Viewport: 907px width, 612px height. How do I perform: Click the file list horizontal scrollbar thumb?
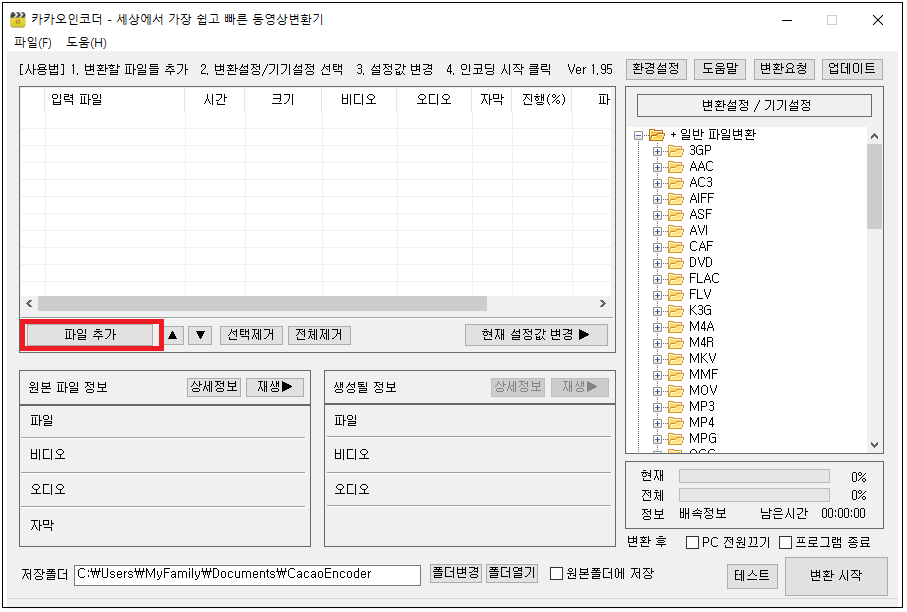coord(262,304)
